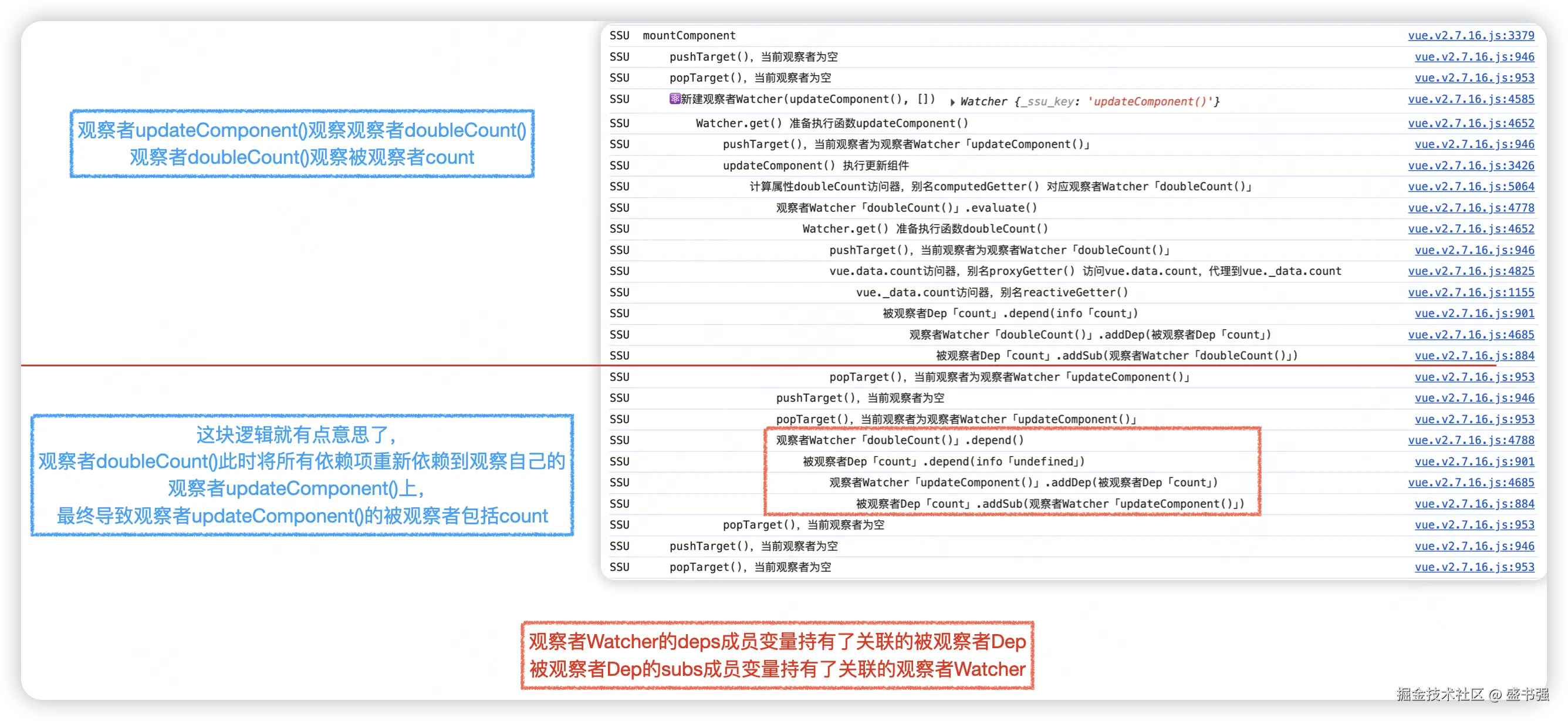This screenshot has width=1568, height=721.
Task: Open the vue.v2.7.16.js:3379 source link
Action: (1471, 35)
